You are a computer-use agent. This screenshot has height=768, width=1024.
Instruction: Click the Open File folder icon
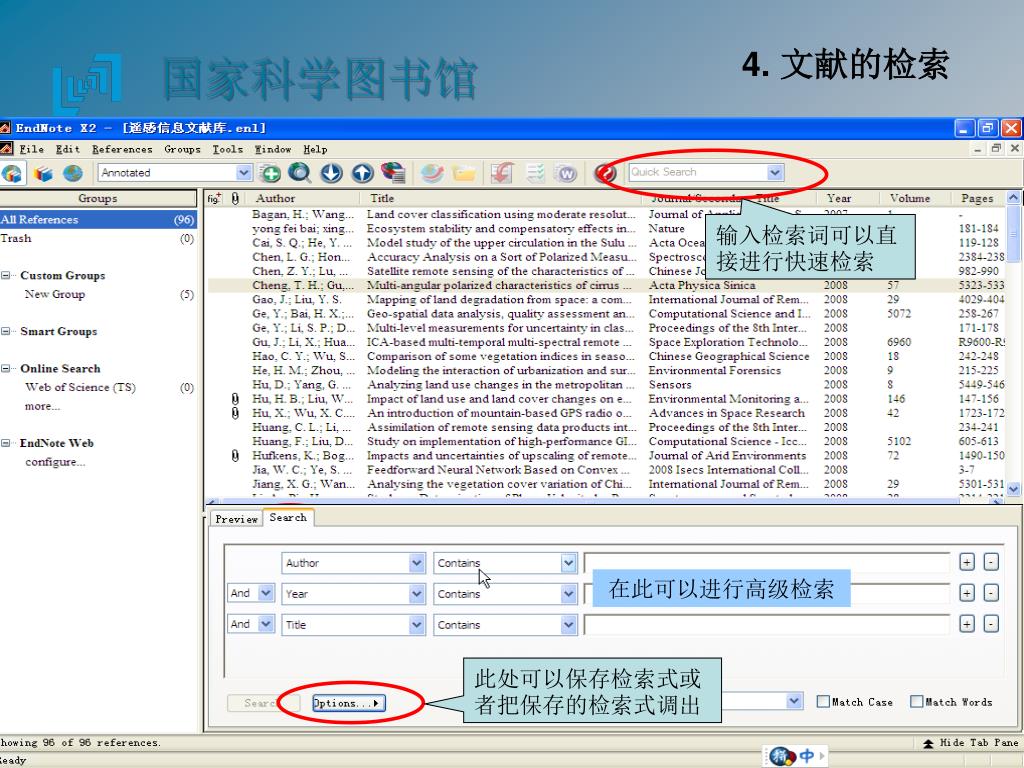pyautogui.click(x=464, y=173)
